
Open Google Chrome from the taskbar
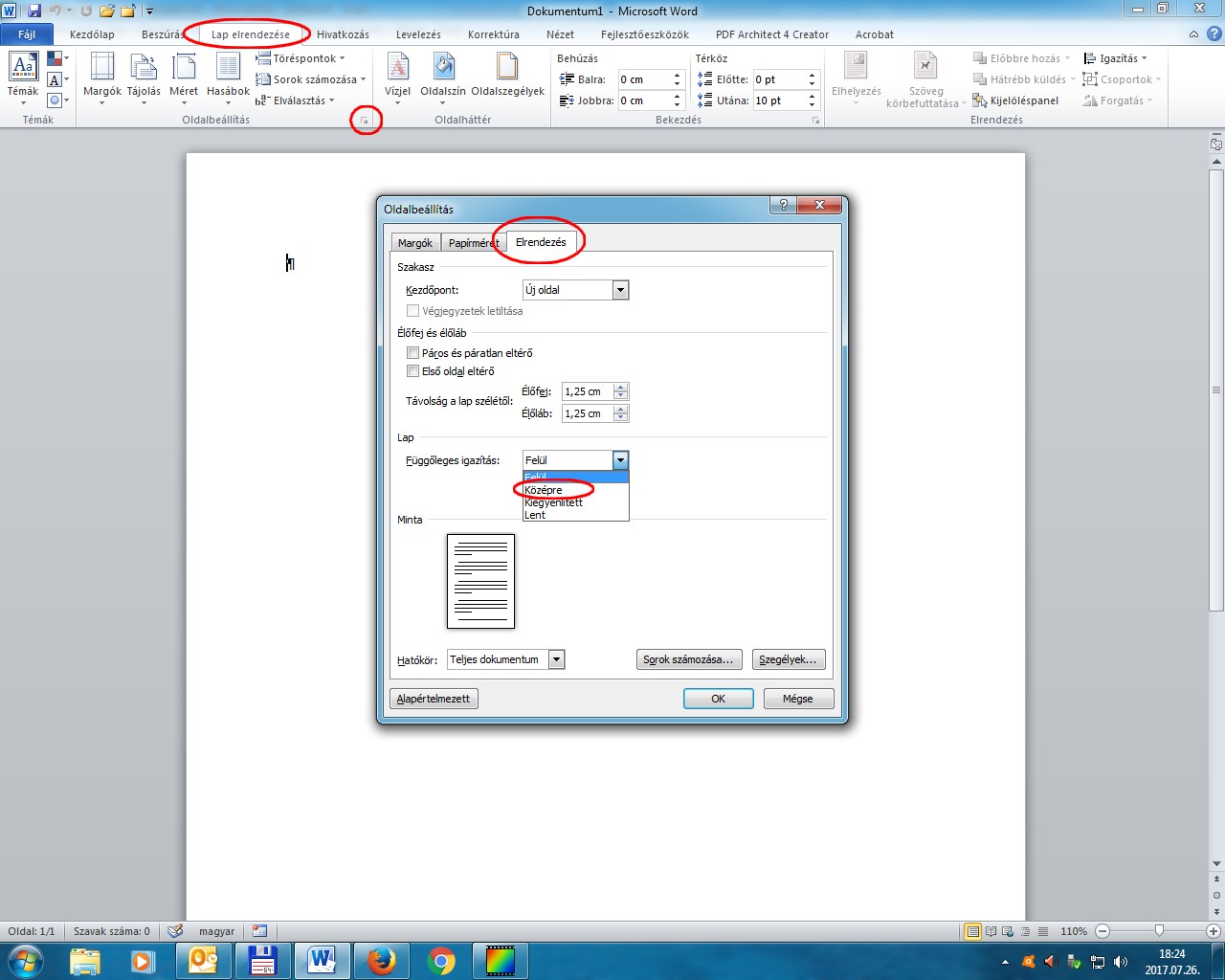pos(441,961)
